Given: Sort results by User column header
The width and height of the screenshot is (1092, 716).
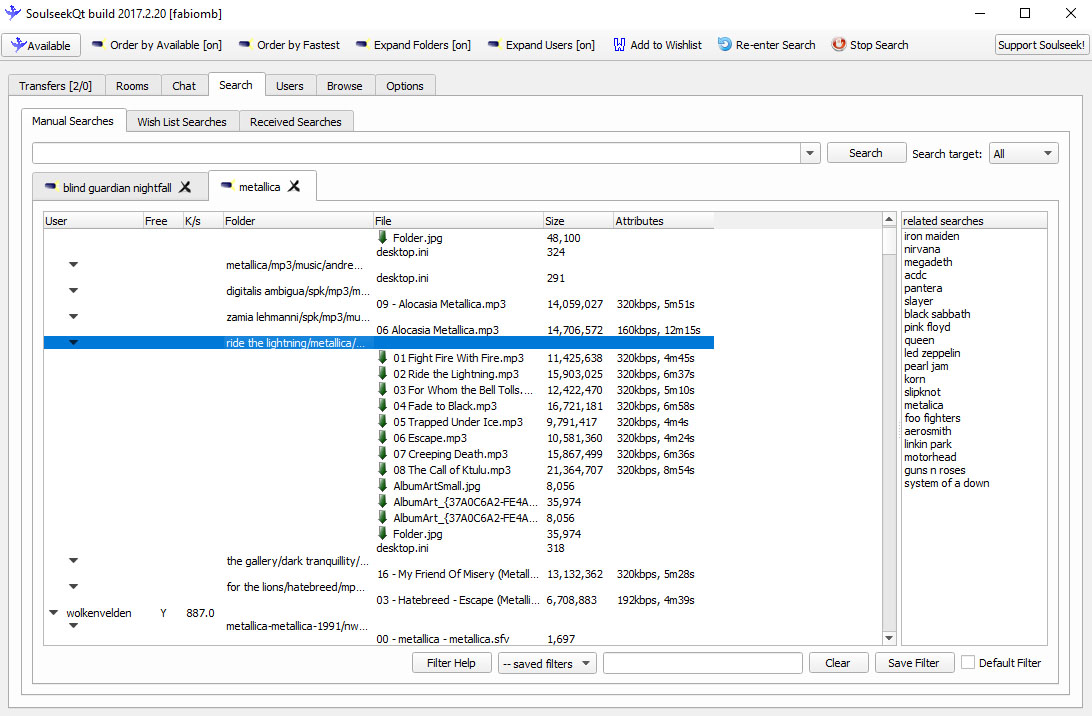Looking at the screenshot, I should tap(93, 221).
